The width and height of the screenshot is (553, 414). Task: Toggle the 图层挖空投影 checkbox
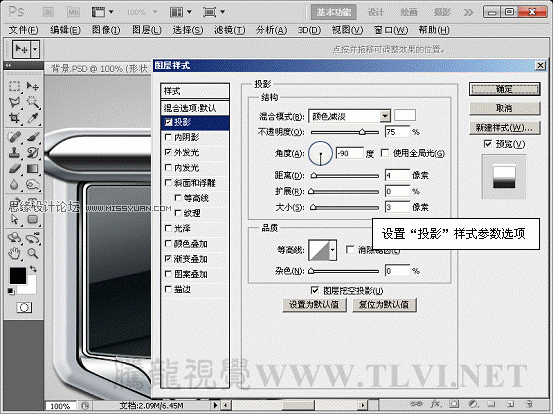[x=315, y=290]
